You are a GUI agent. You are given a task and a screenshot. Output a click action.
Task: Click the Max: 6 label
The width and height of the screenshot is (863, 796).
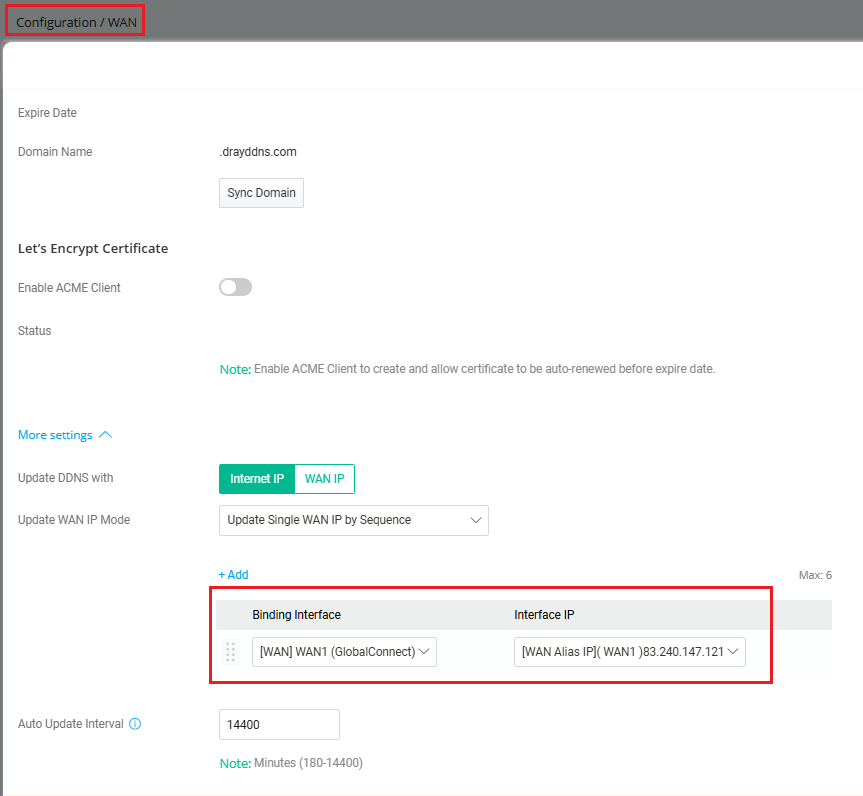pos(815,575)
